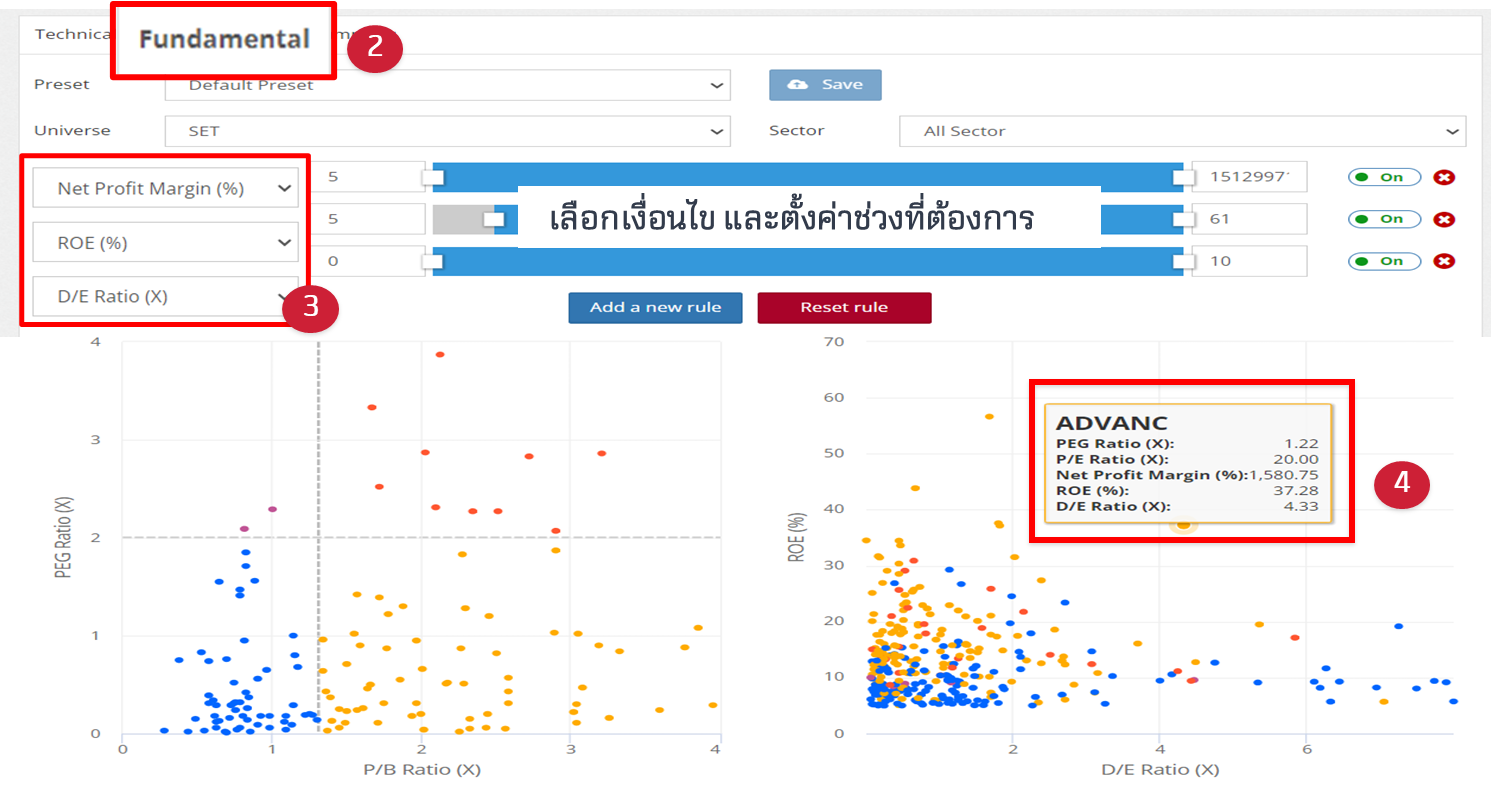Click the highlighted ADVANC data point
The height and width of the screenshot is (799, 1491).
pyautogui.click(x=1184, y=524)
